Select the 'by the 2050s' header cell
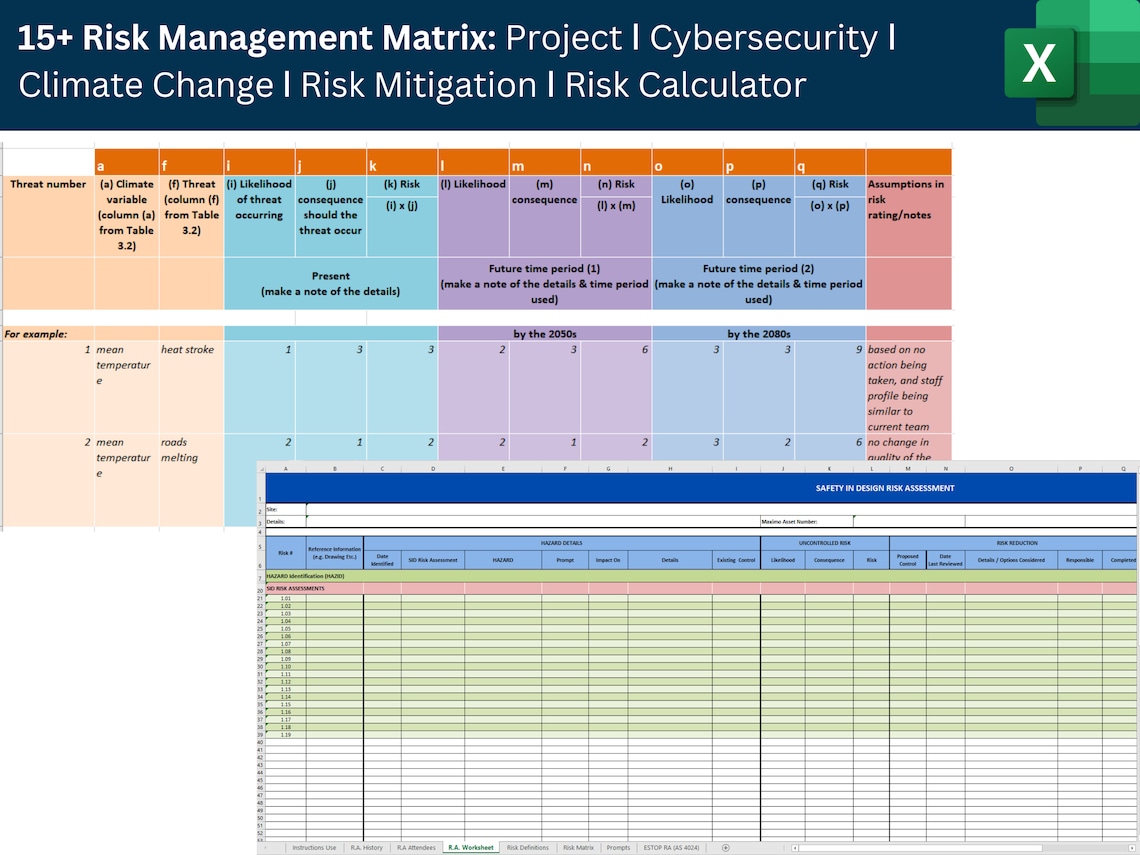 (x=545, y=334)
